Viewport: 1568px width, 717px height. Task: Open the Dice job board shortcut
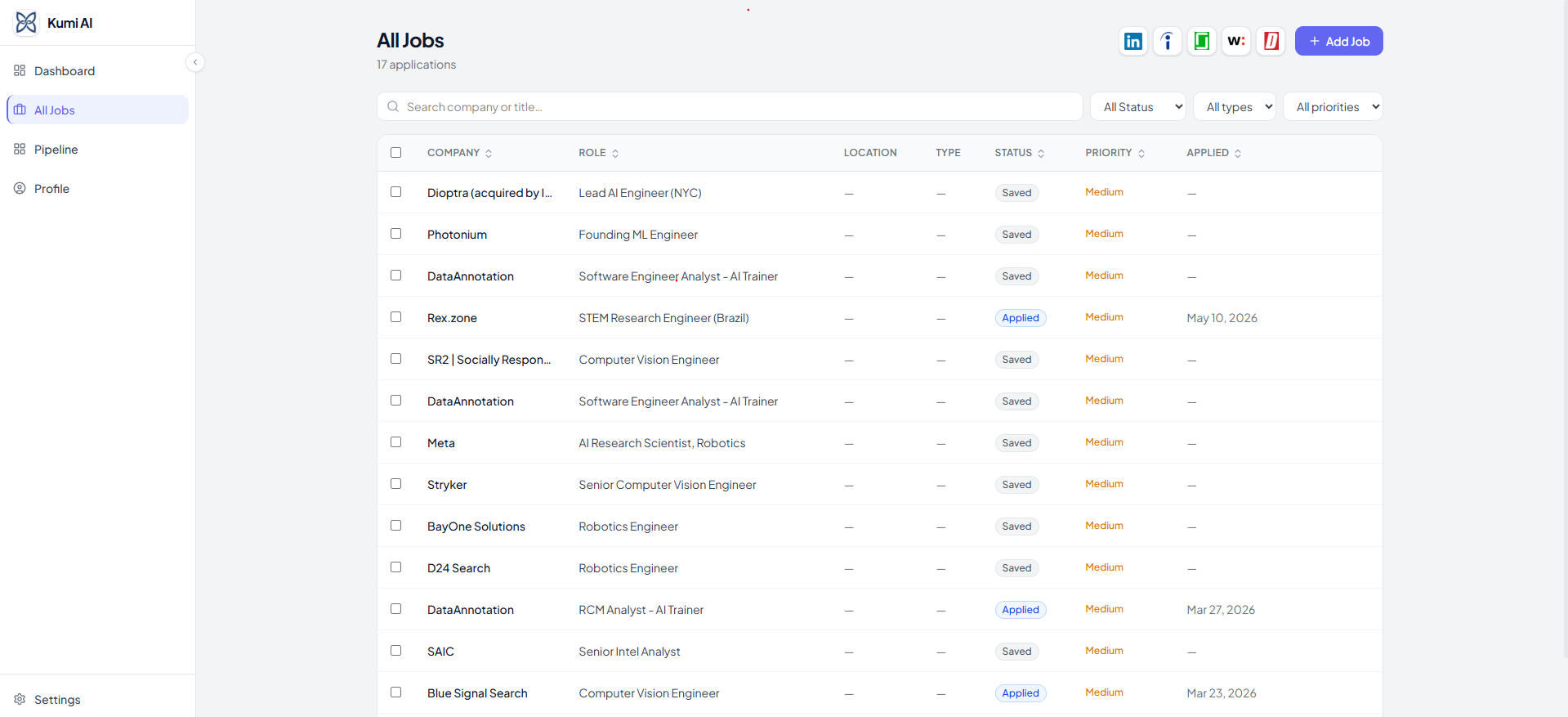1271,41
